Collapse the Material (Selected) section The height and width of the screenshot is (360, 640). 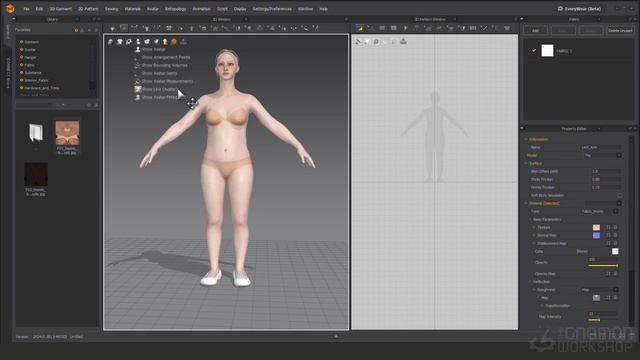pos(526,203)
